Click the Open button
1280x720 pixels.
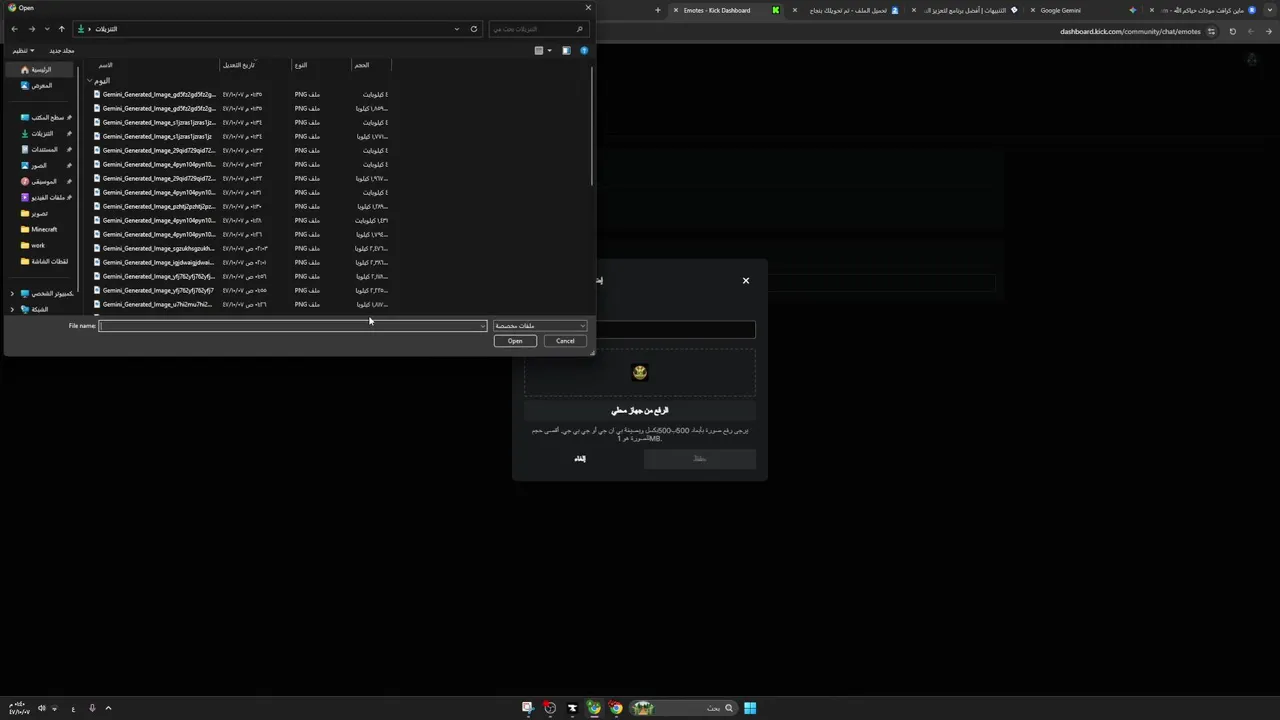point(515,341)
